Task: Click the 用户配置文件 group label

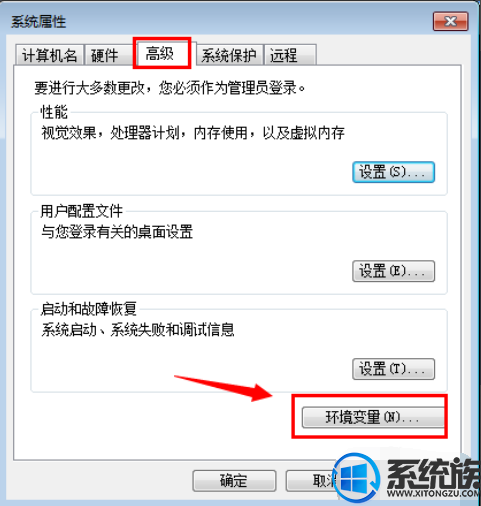Action: point(82,211)
